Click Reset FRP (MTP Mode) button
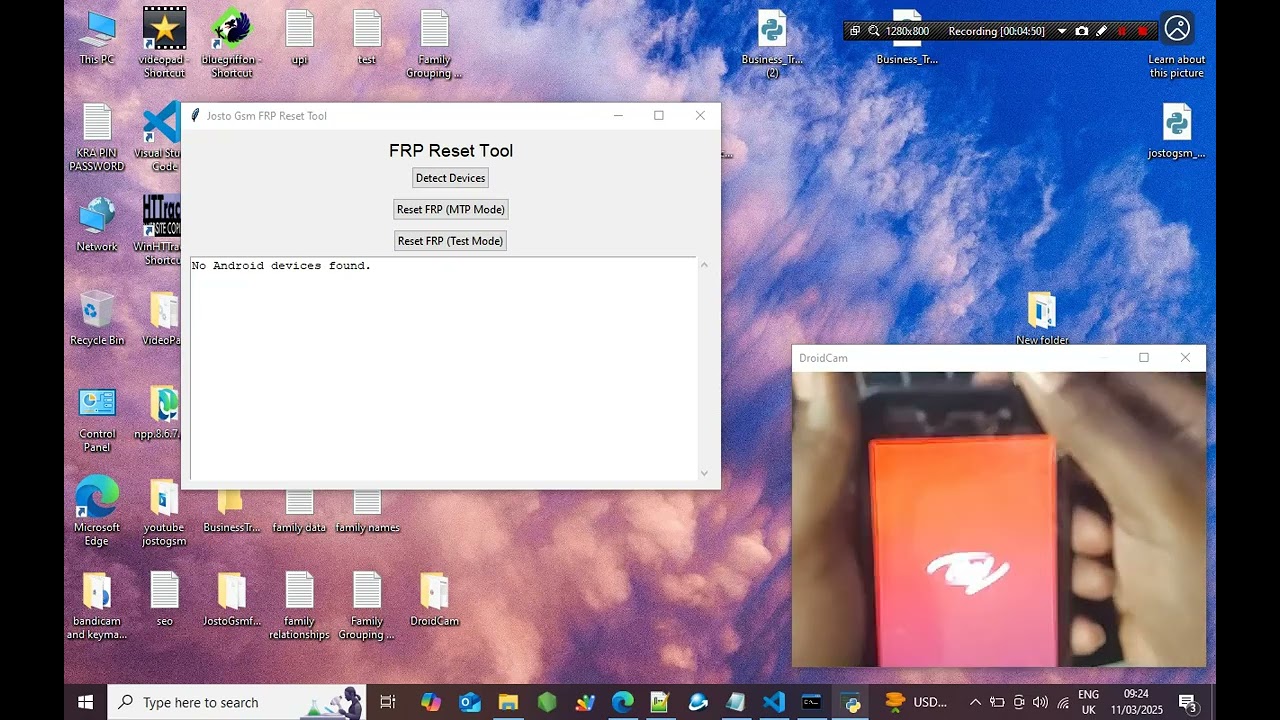 coord(450,209)
